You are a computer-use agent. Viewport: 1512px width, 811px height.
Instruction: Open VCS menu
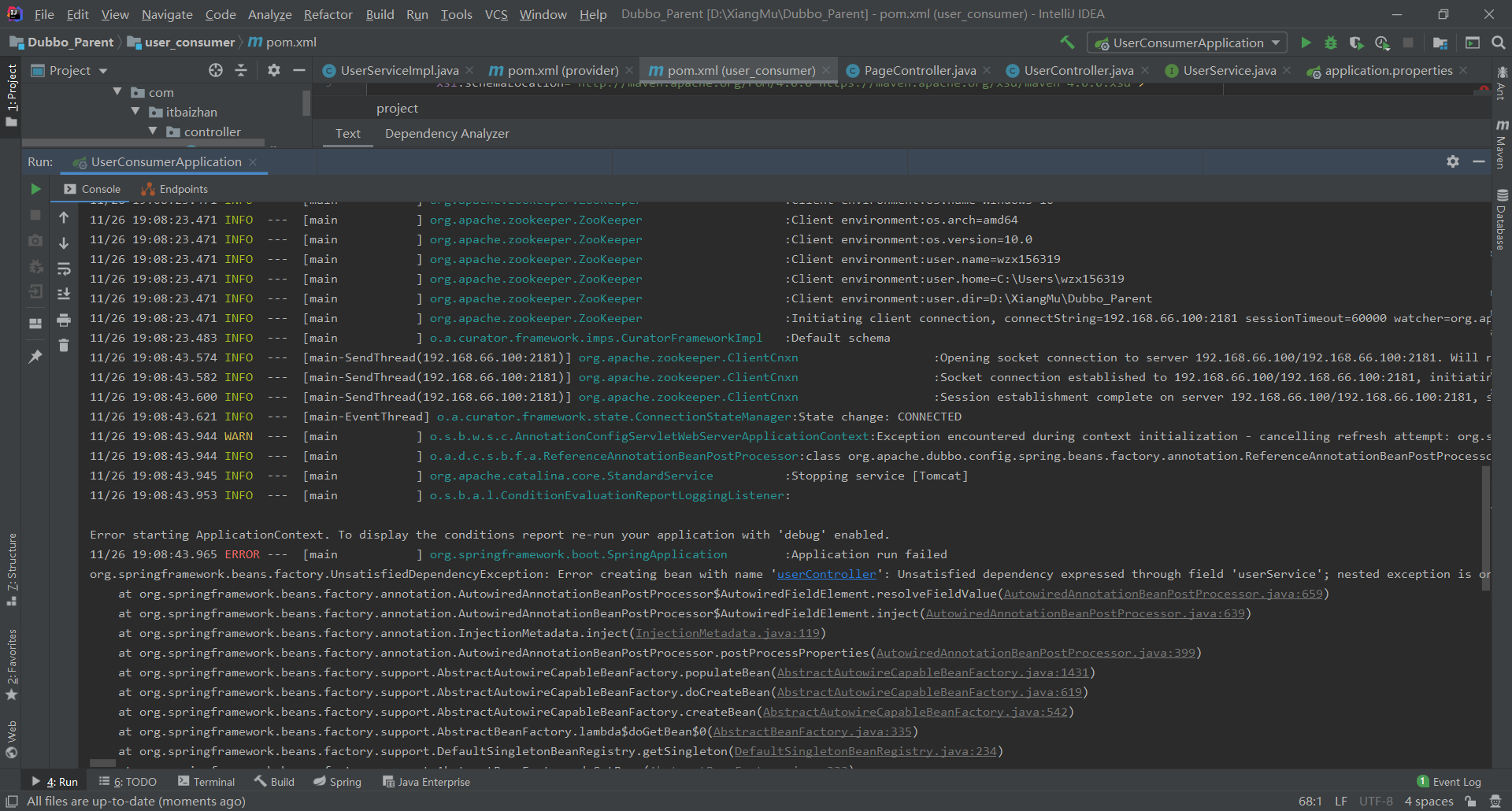tap(496, 14)
